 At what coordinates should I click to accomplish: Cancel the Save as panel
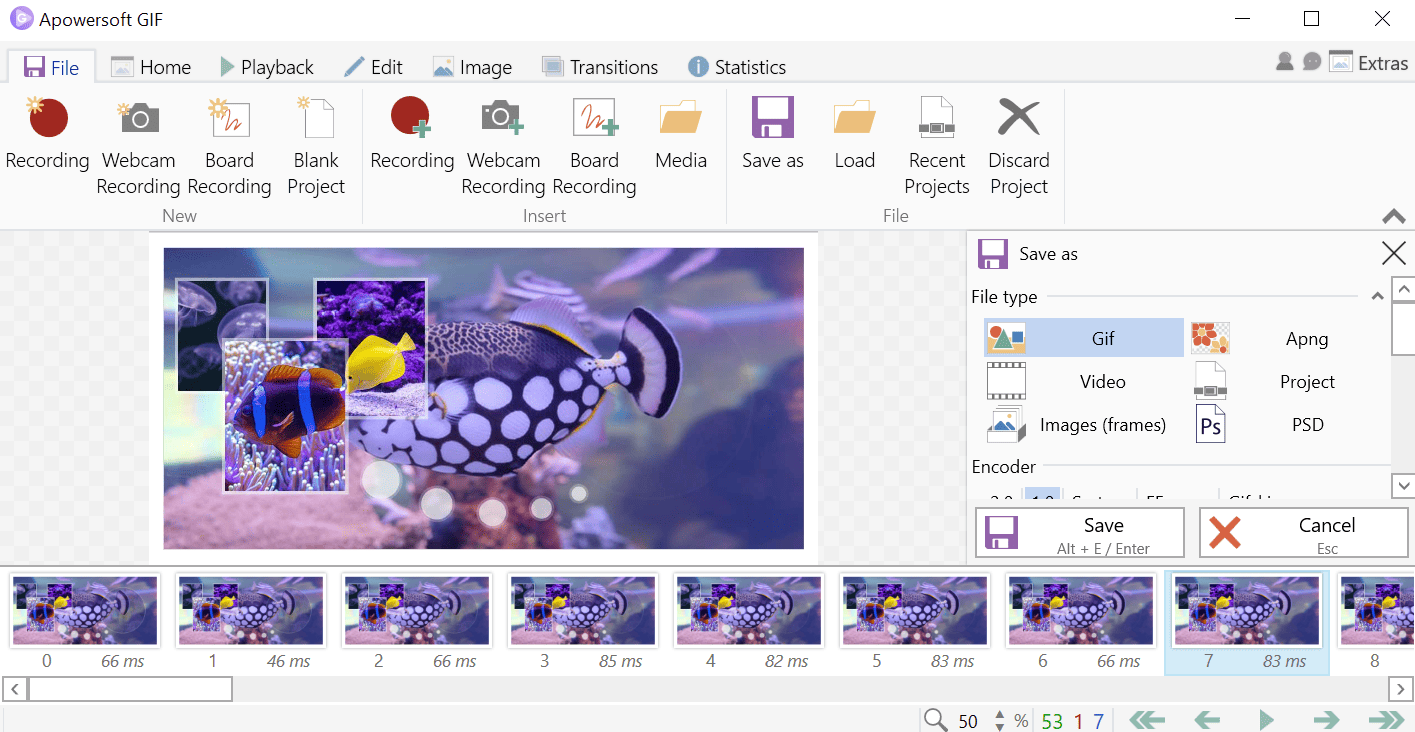click(1303, 532)
